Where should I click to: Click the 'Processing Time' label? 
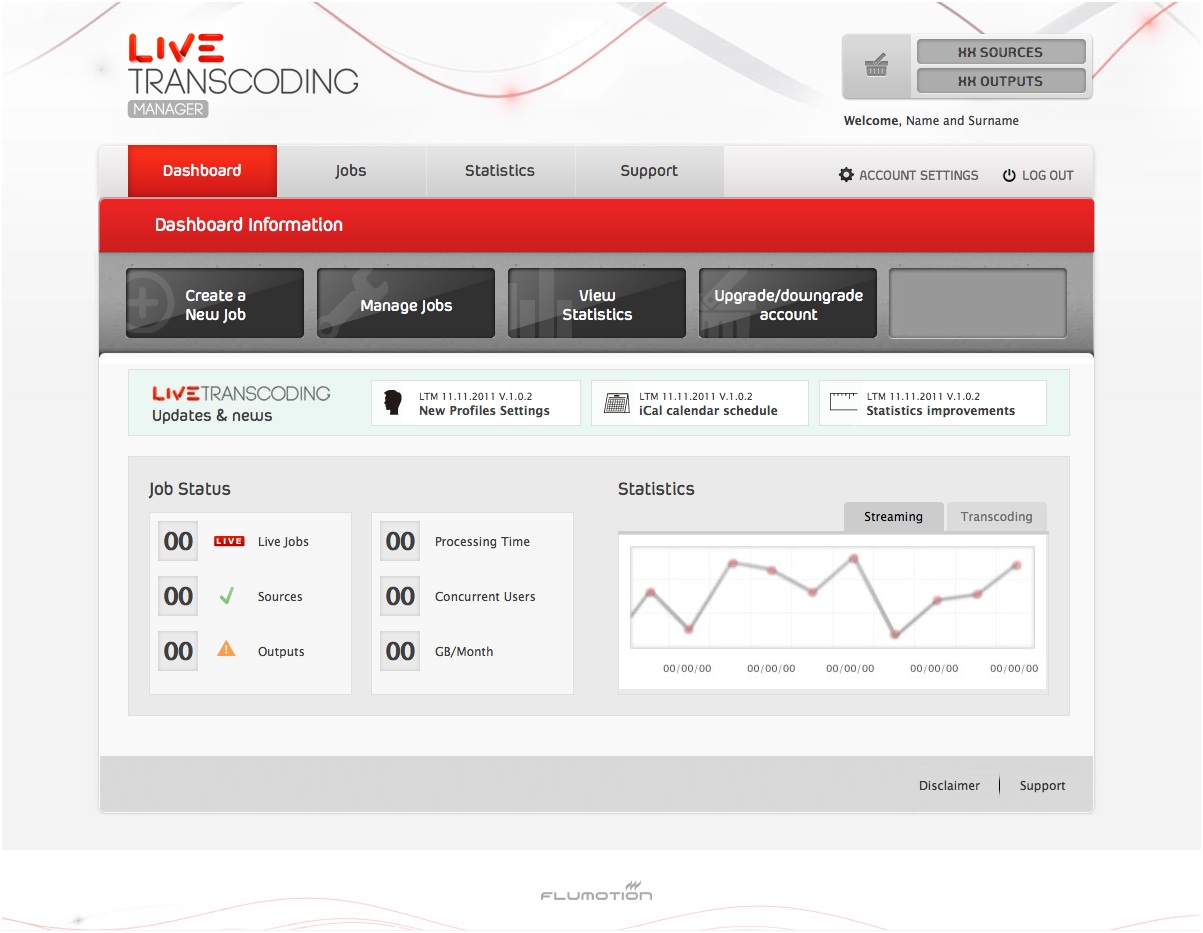[482, 542]
